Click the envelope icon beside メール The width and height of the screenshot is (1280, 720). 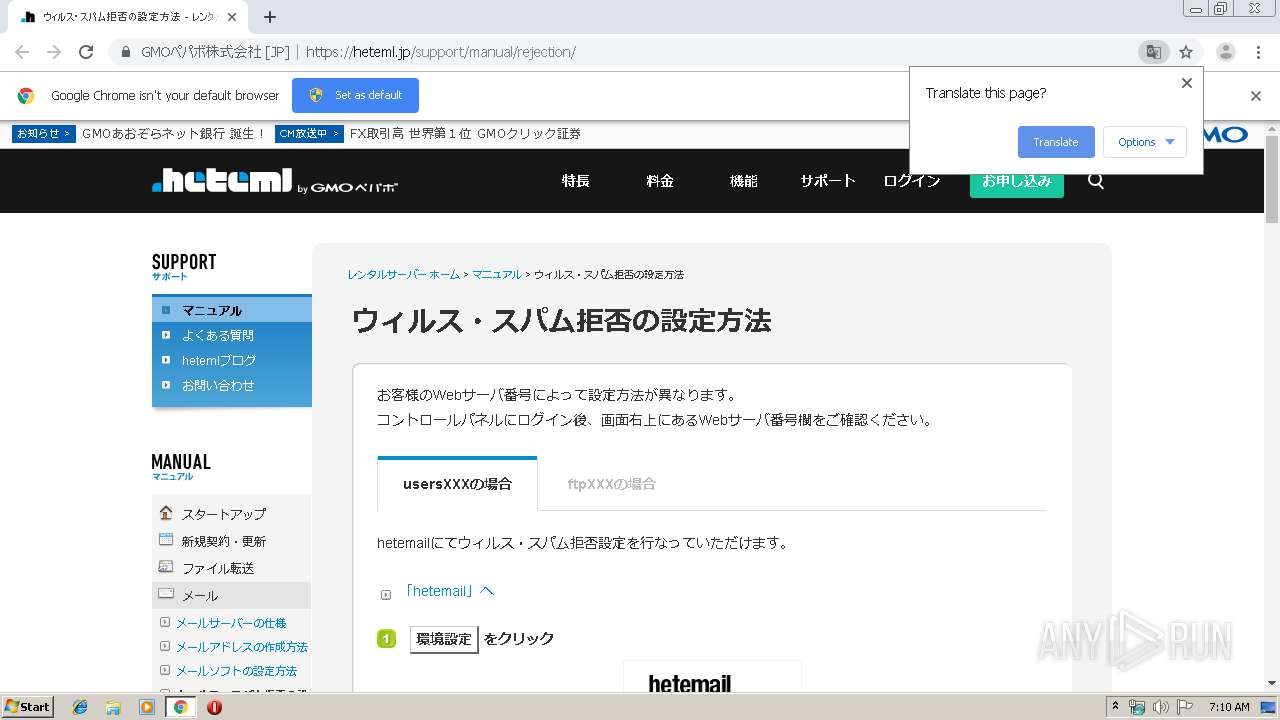166,594
